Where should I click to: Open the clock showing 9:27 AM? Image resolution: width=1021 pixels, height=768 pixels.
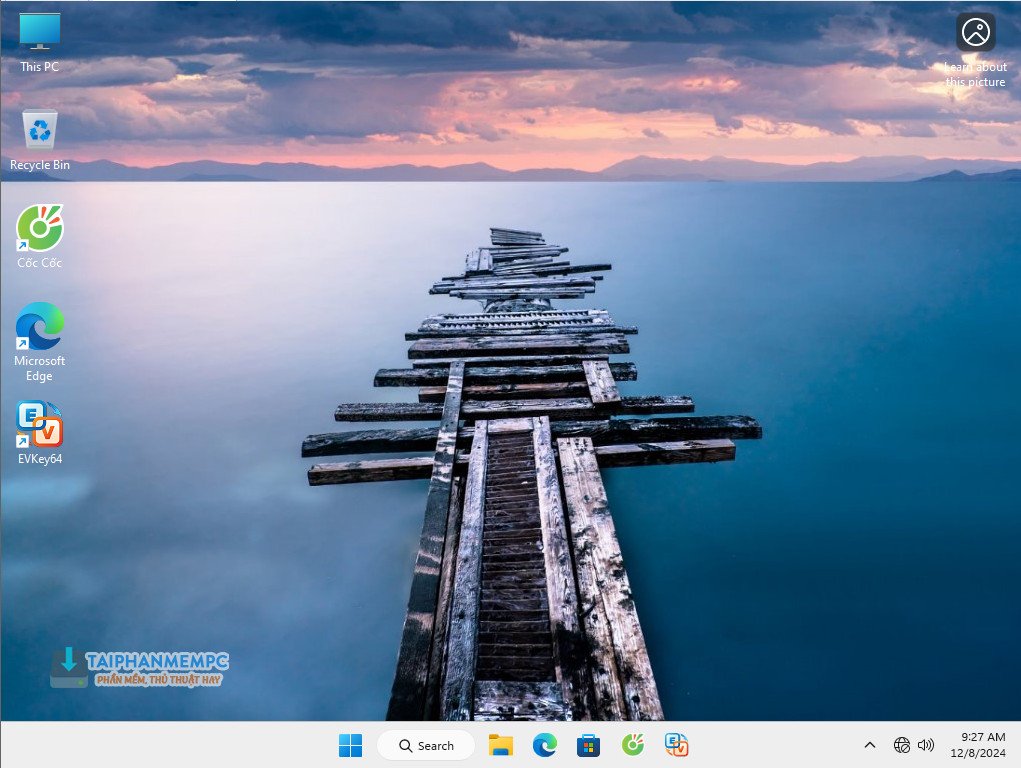pos(976,737)
